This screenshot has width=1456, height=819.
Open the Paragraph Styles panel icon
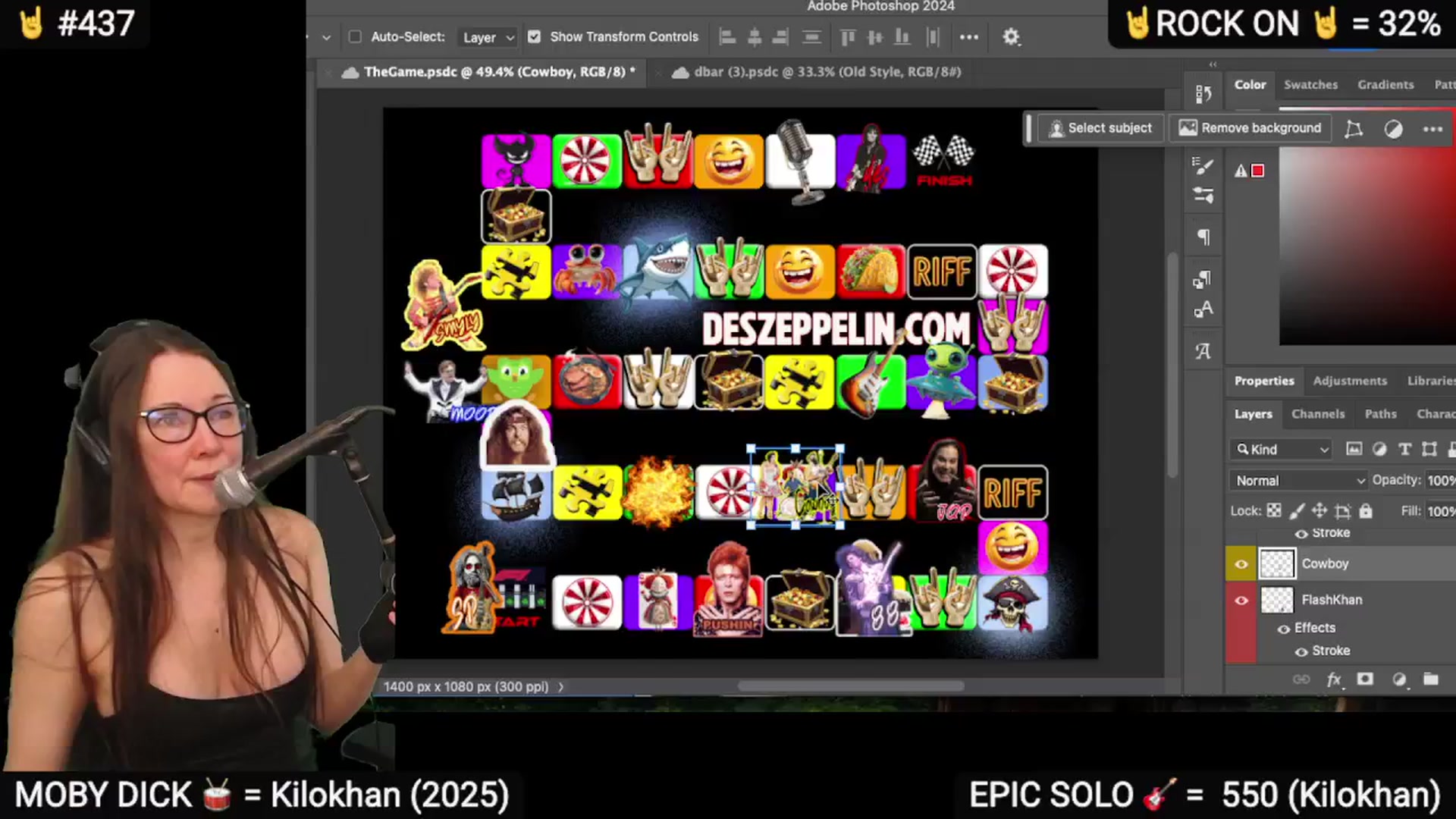click(1203, 279)
